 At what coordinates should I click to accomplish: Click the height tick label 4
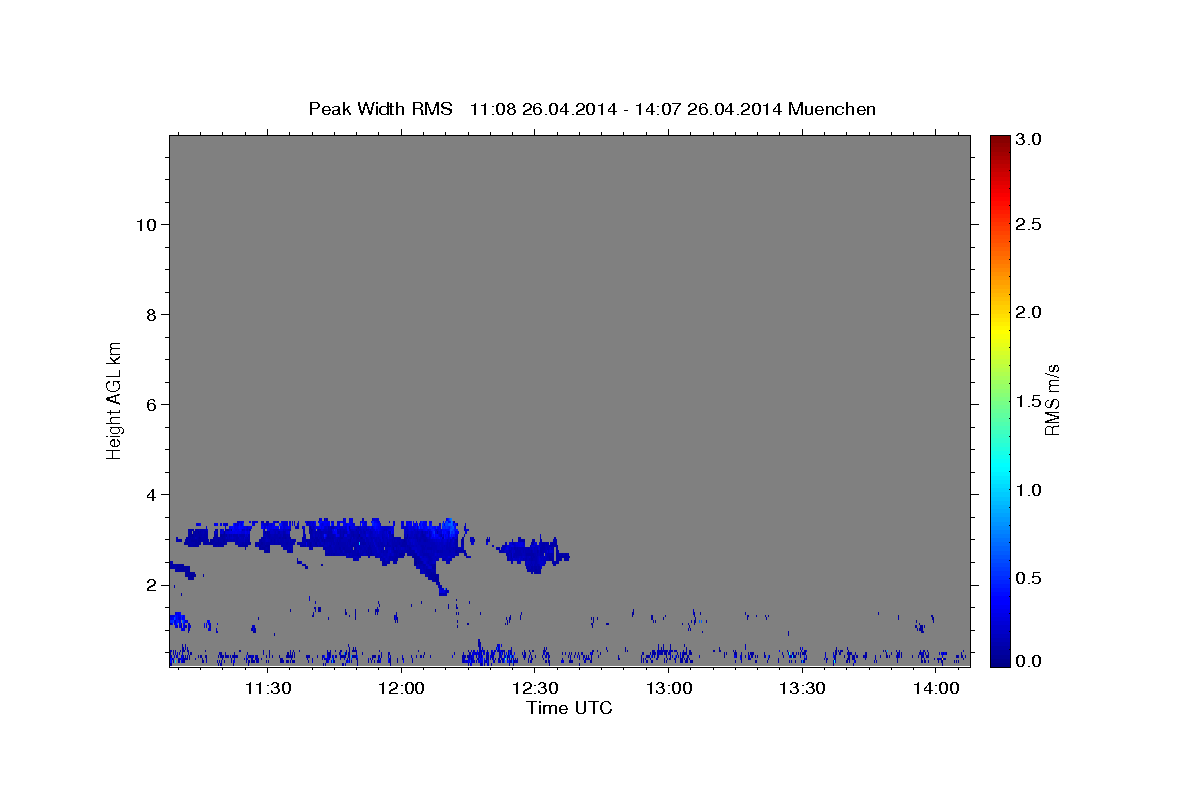150,494
